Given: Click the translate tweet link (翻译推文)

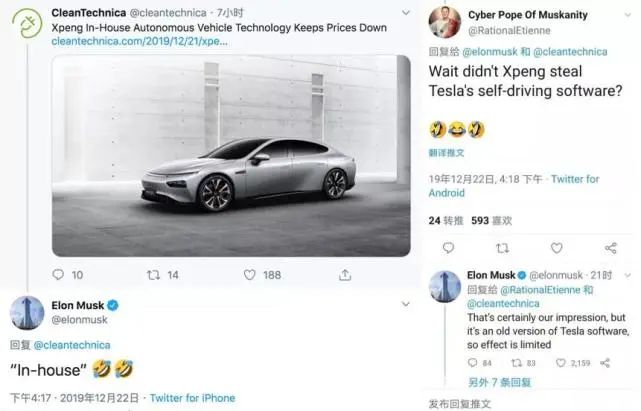Looking at the screenshot, I should click(445, 152).
